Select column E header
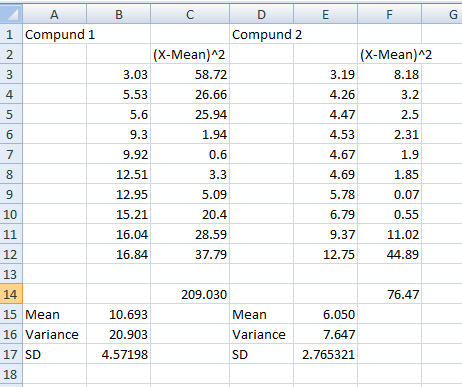The height and width of the screenshot is (387, 462). coord(326,14)
